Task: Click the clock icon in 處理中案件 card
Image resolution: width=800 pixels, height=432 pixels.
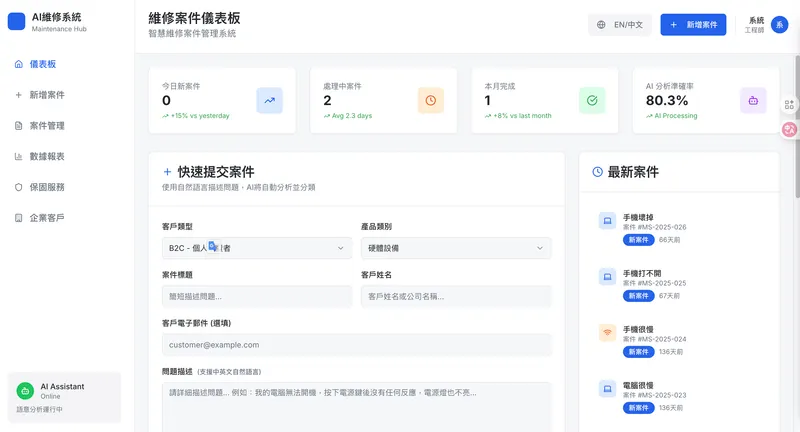Action: 431,100
